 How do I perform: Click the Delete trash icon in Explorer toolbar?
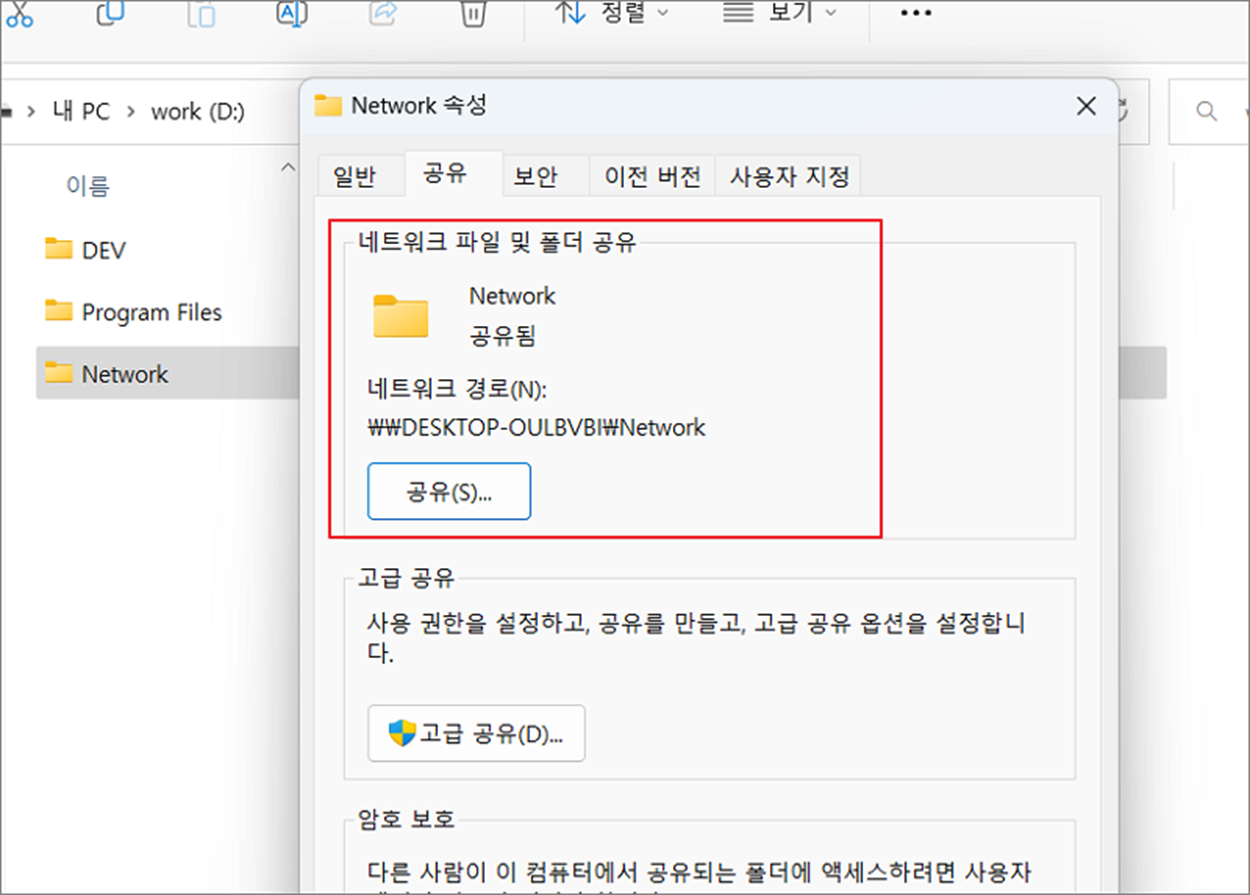point(471,13)
